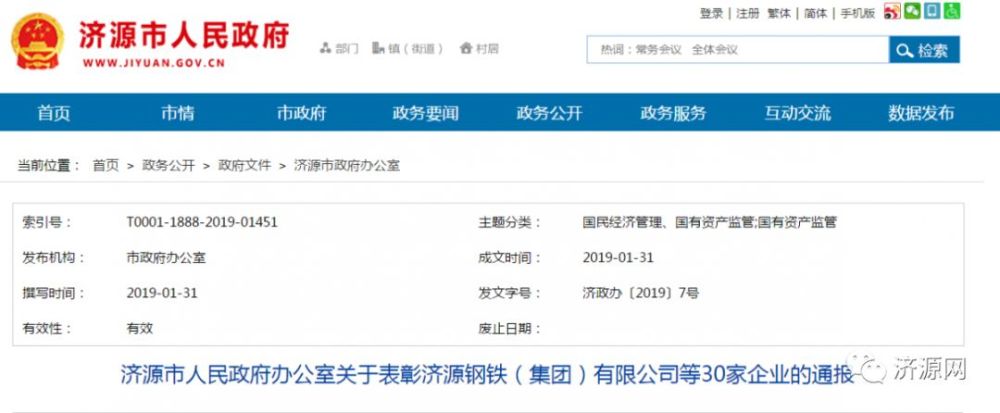Click the 索引号 label
This screenshot has height=413, width=1000.
pos(47,222)
